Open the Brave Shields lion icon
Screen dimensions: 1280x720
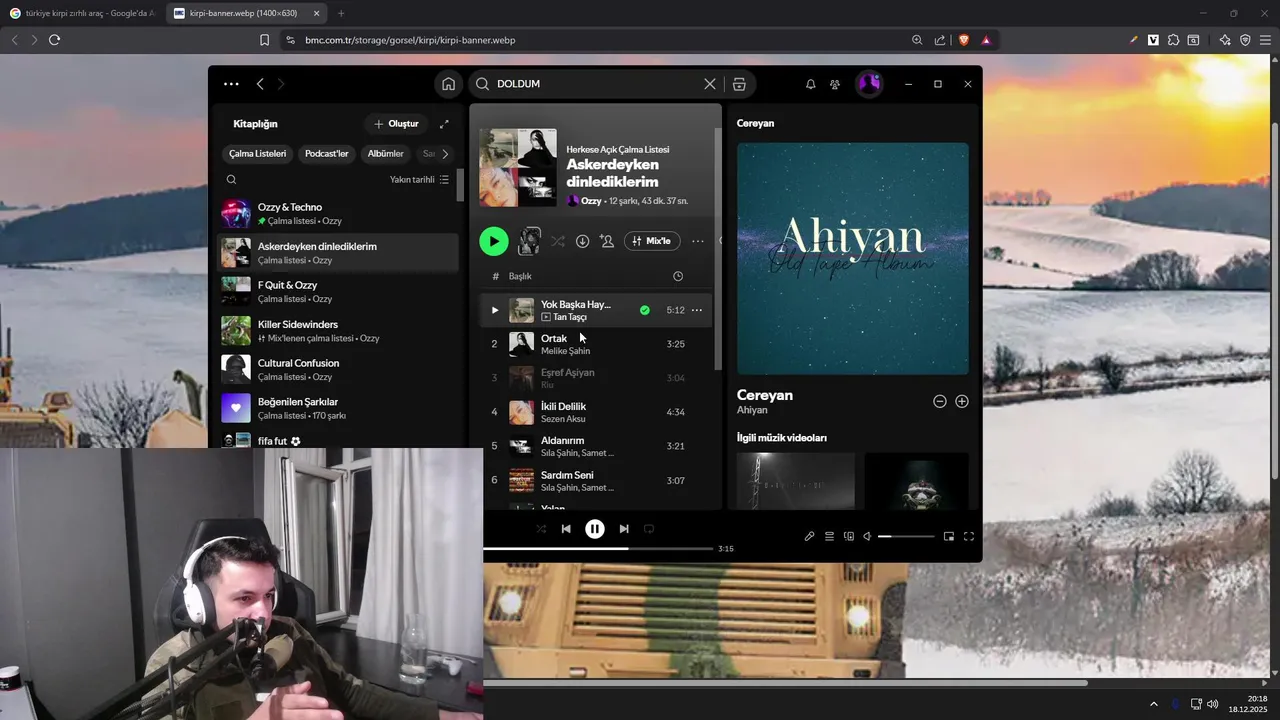(x=964, y=40)
